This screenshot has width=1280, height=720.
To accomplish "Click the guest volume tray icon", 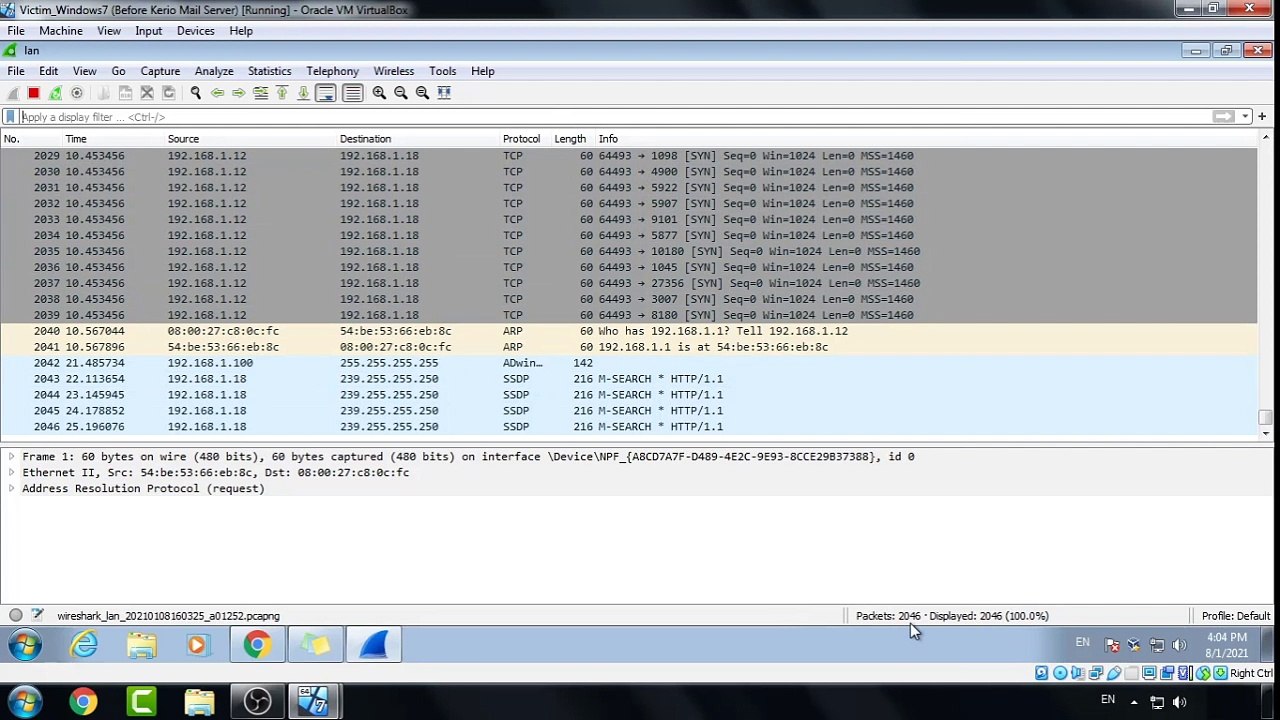I will pyautogui.click(x=1179, y=645).
